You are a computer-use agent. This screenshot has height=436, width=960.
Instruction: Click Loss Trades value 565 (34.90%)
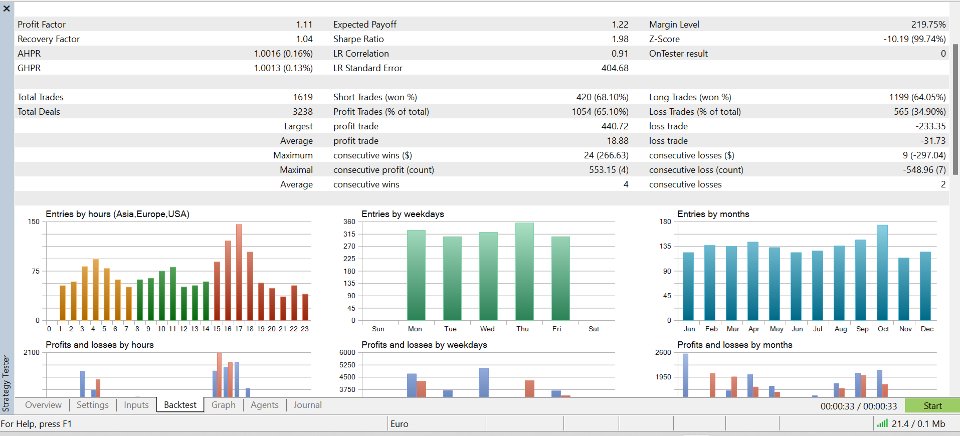920,112
